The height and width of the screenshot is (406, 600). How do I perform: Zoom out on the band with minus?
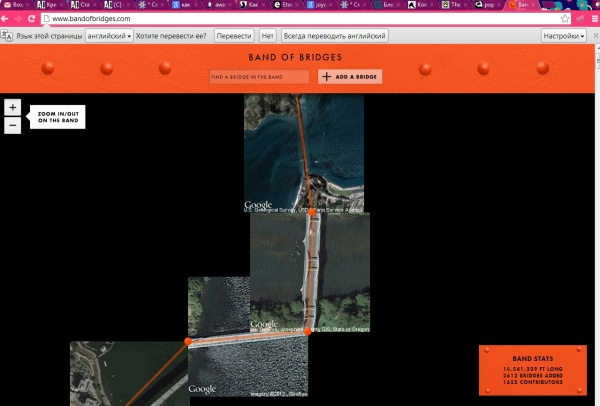(x=13, y=126)
